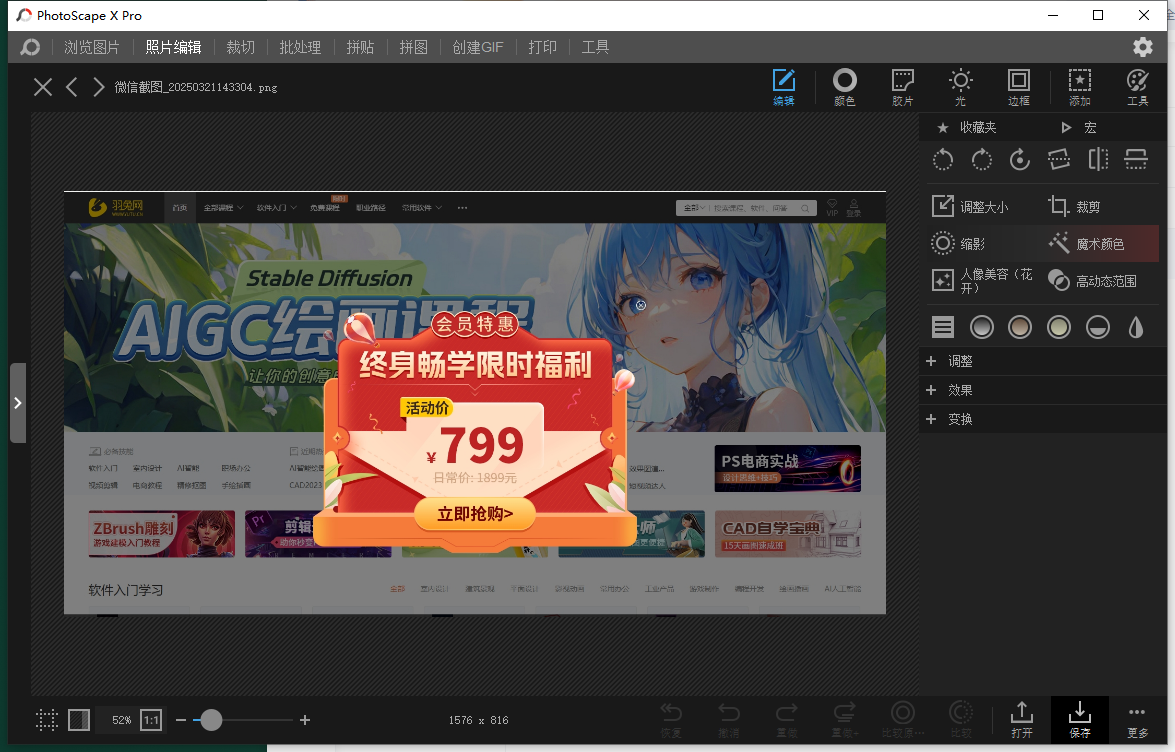
Task: Click the dotted selection marquee icon
Action: click(x=46, y=720)
